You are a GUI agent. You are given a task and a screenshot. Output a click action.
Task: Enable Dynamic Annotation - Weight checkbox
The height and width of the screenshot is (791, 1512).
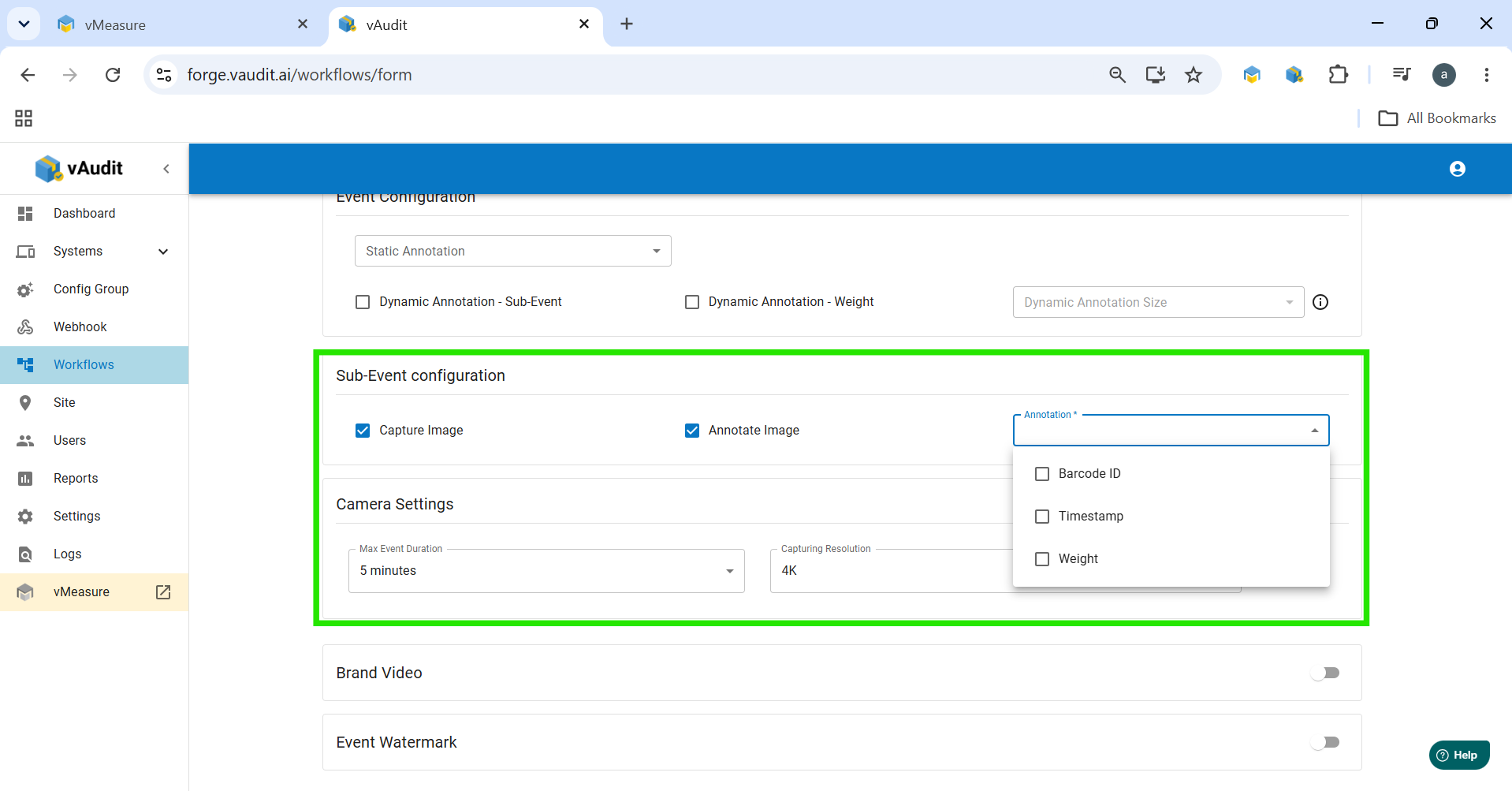coord(692,302)
